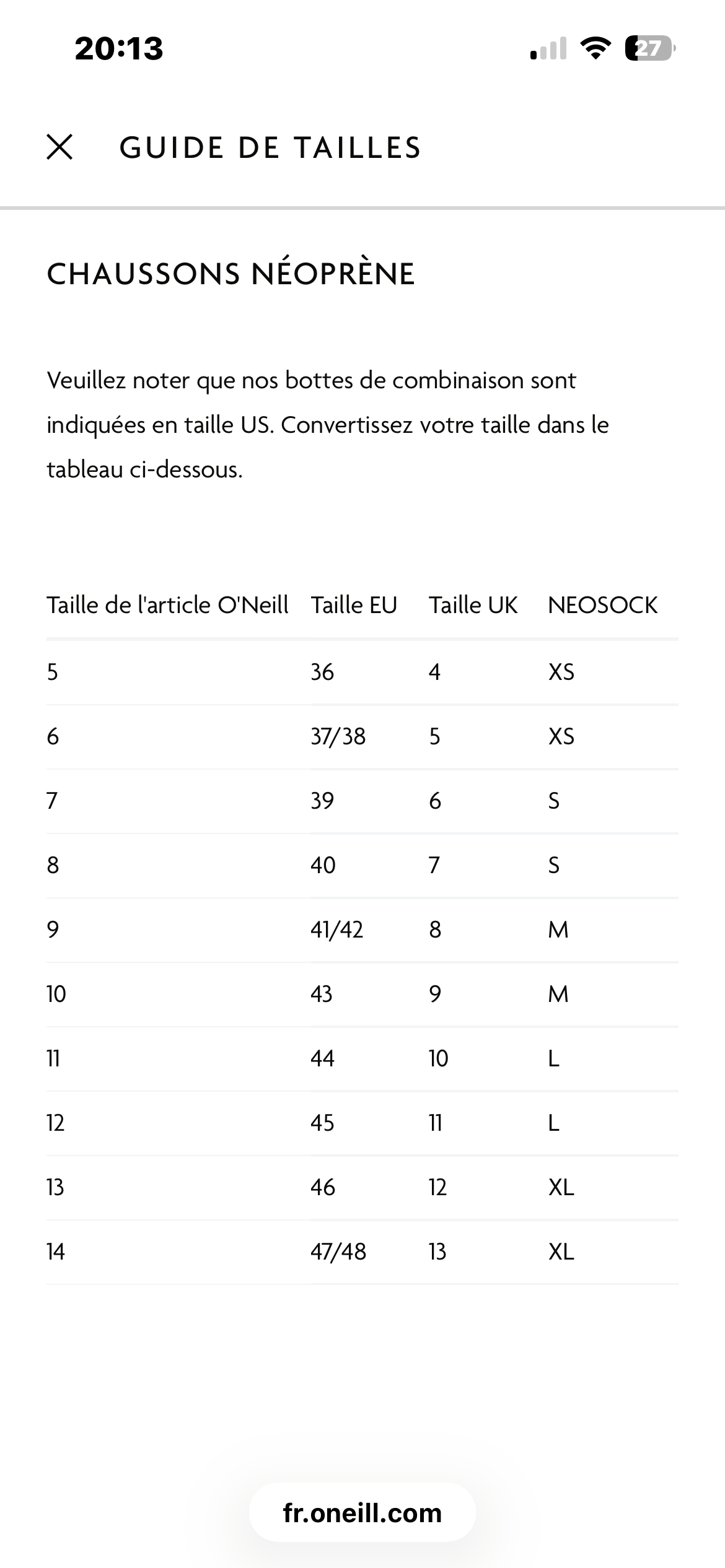The width and height of the screenshot is (725, 1568).
Task: Click the Taille de l'article O'Neill header
Action: [x=167, y=605]
